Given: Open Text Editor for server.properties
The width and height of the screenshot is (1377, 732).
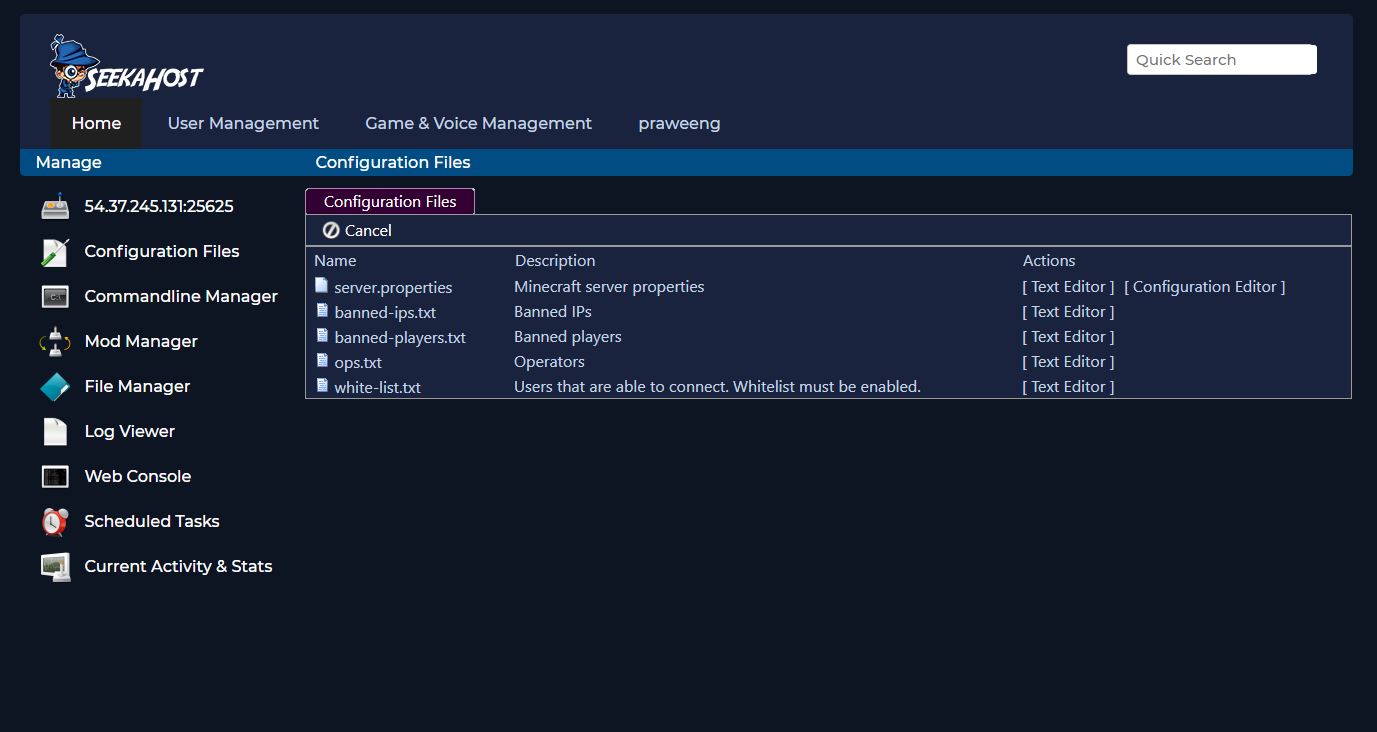Looking at the screenshot, I should click(x=1068, y=287).
